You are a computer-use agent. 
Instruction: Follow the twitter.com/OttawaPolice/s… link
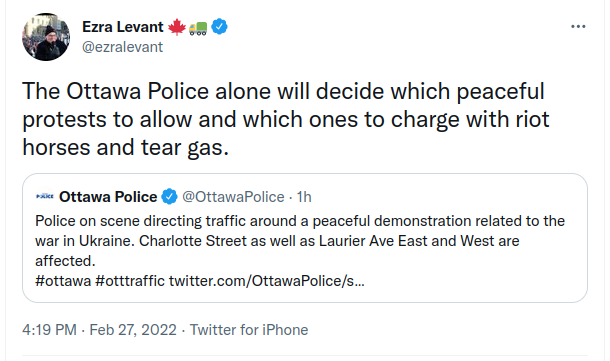coord(266,281)
